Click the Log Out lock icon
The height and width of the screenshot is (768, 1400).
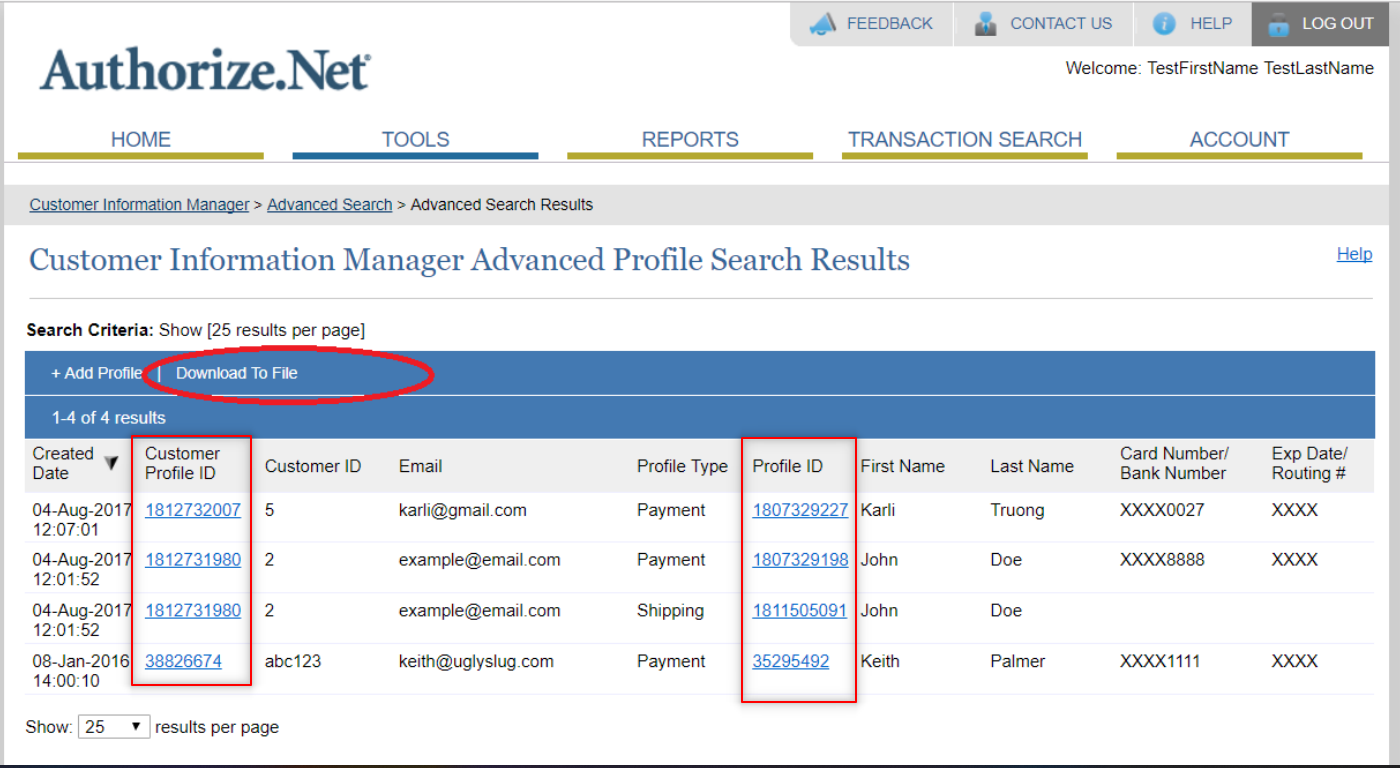[1278, 25]
